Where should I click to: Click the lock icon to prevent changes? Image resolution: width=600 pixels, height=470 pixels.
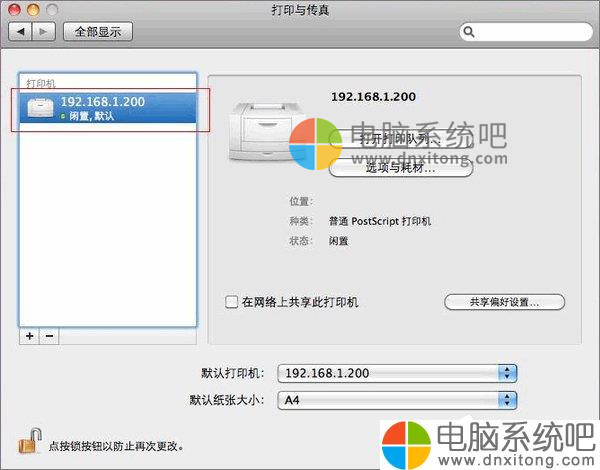[30, 441]
